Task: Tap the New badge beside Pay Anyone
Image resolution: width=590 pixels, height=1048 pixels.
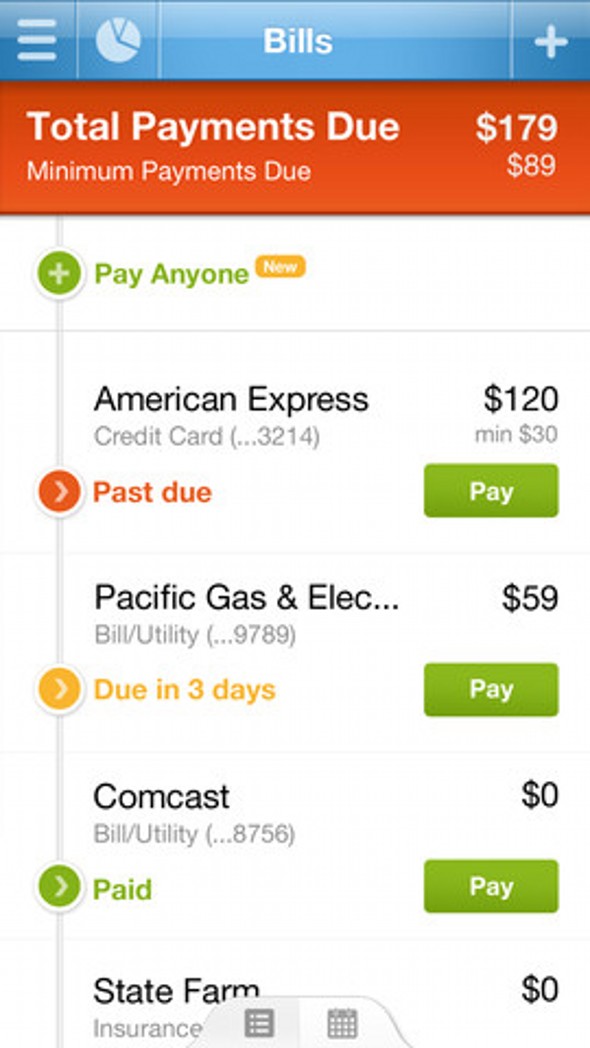Action: [281, 267]
